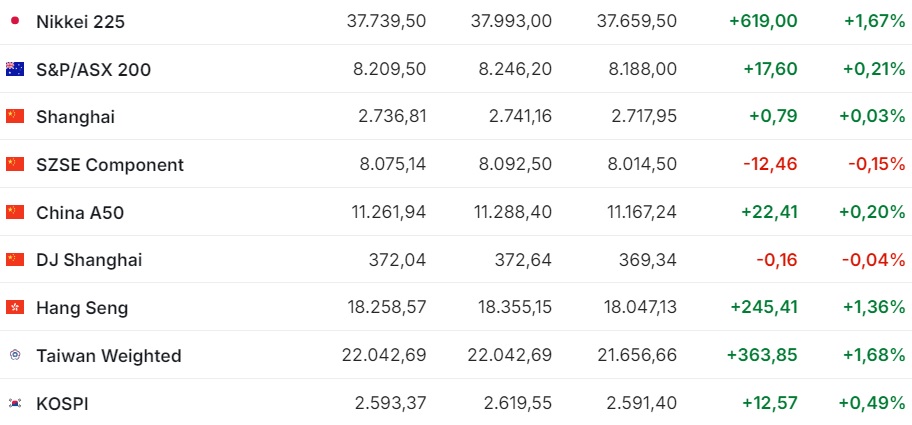Click the South Korea flag beside KOSPI
Image resolution: width=912 pixels, height=425 pixels.
tap(15, 403)
